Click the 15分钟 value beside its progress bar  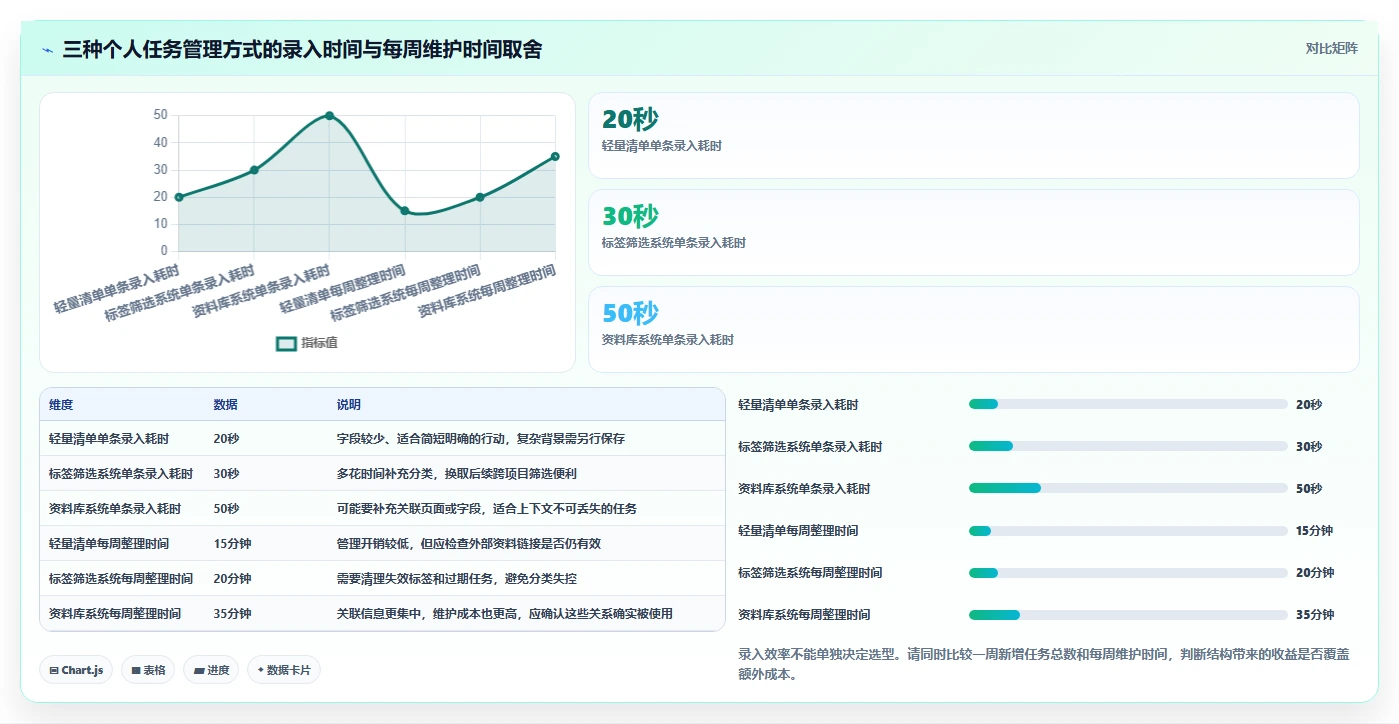(1315, 531)
